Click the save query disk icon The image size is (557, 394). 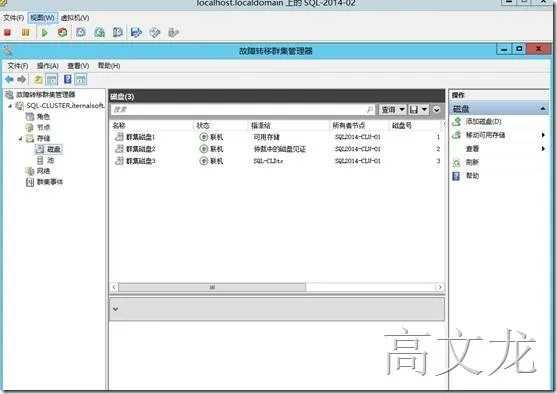(413, 109)
